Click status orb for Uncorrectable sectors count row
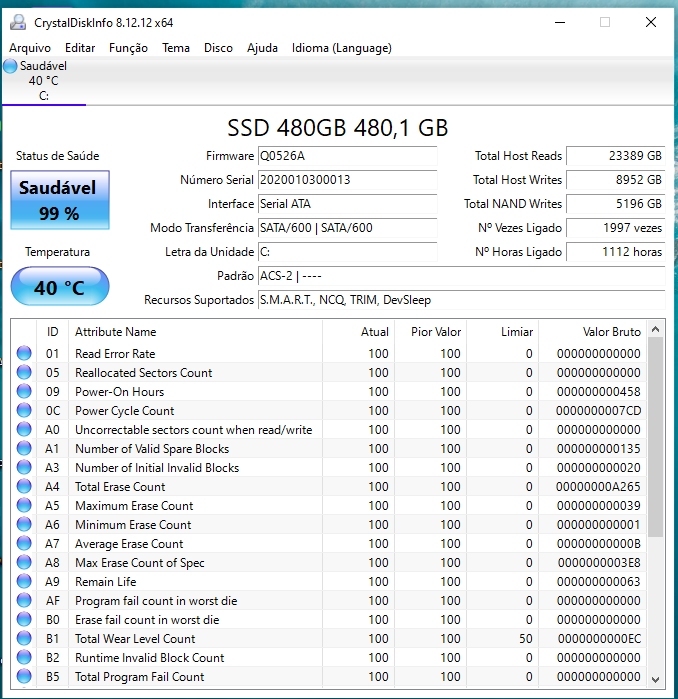This screenshot has height=699, width=678. coord(24,429)
